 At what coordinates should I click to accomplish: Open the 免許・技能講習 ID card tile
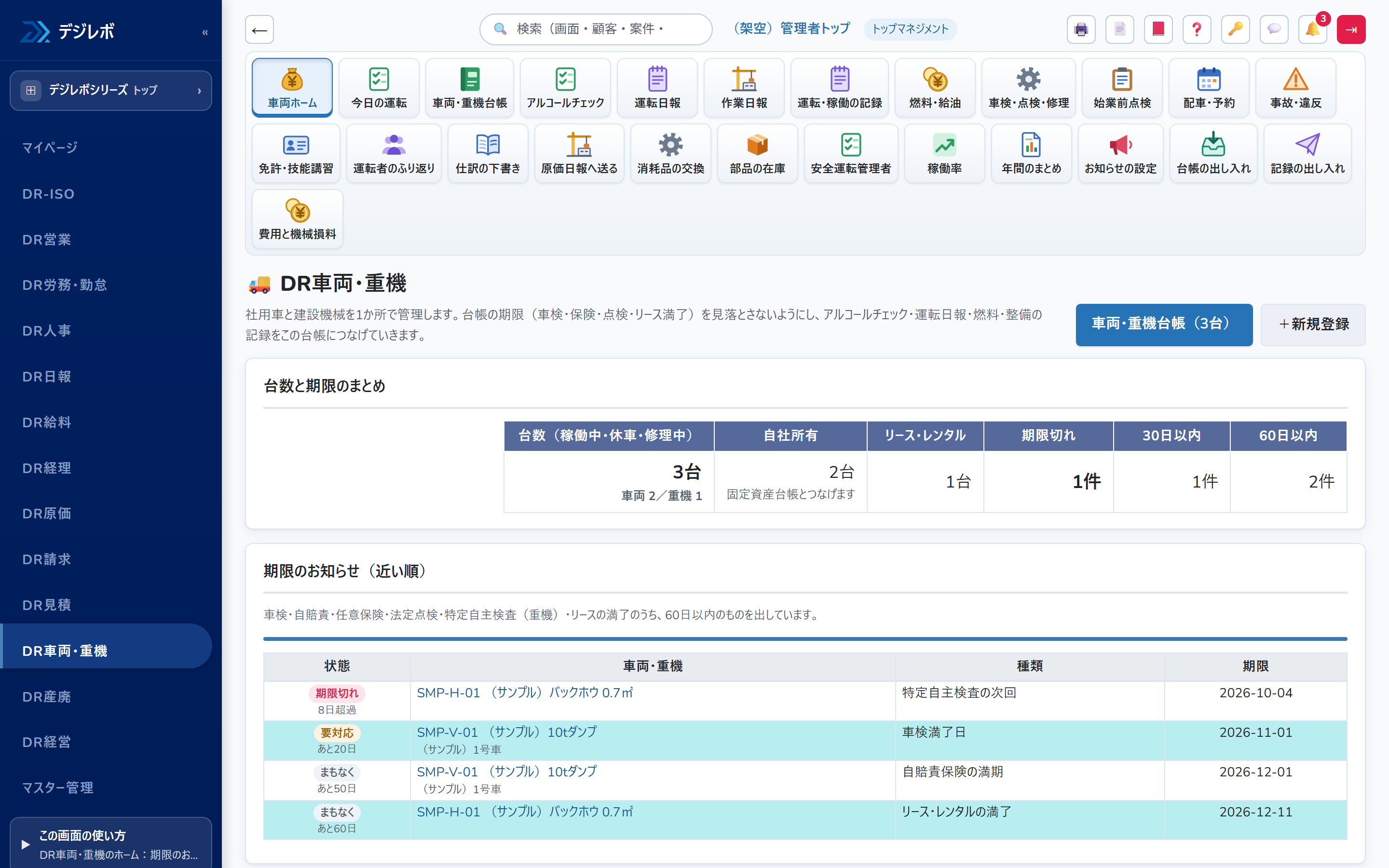tap(296, 153)
